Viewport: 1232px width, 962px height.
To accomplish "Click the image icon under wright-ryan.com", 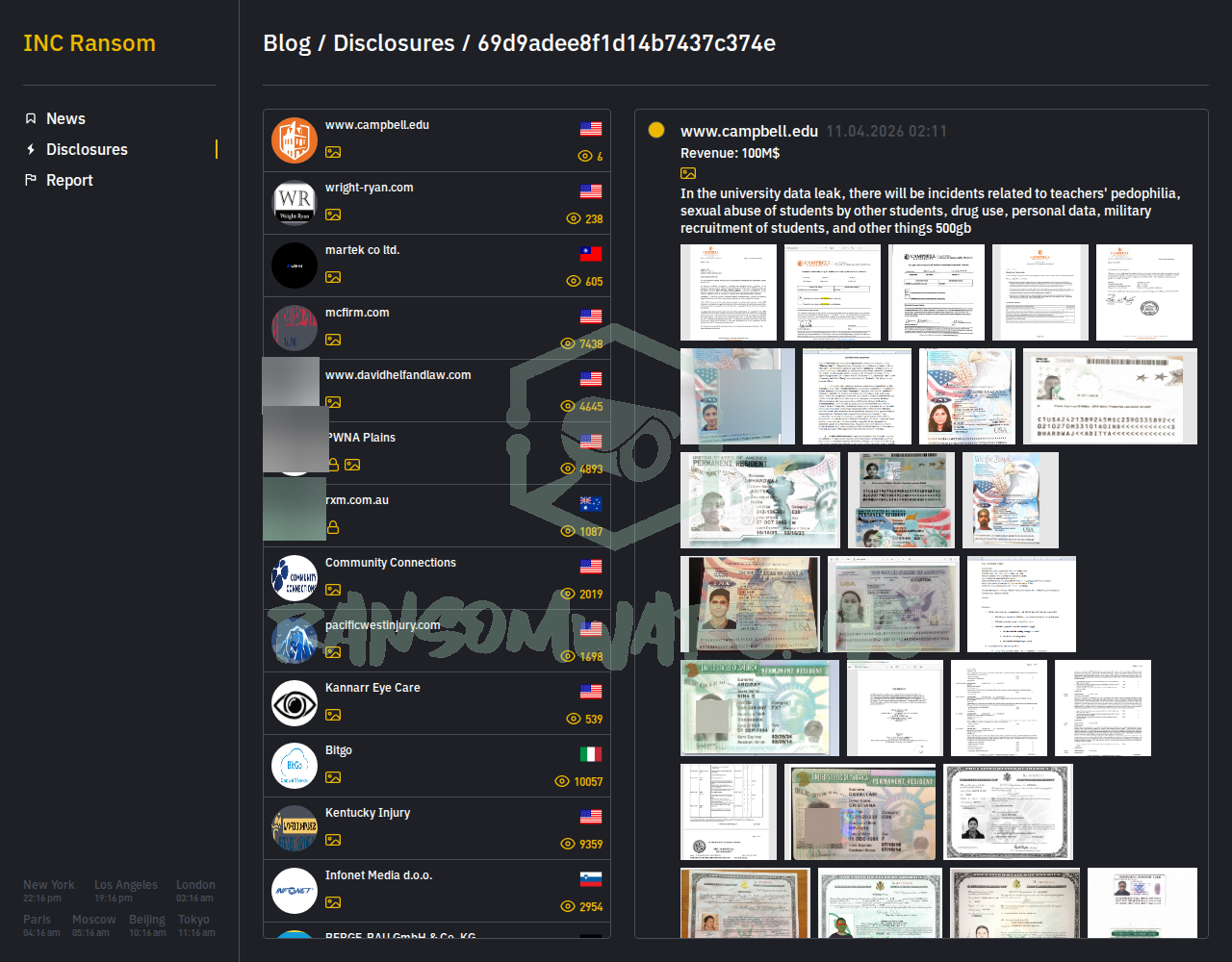I will (333, 215).
